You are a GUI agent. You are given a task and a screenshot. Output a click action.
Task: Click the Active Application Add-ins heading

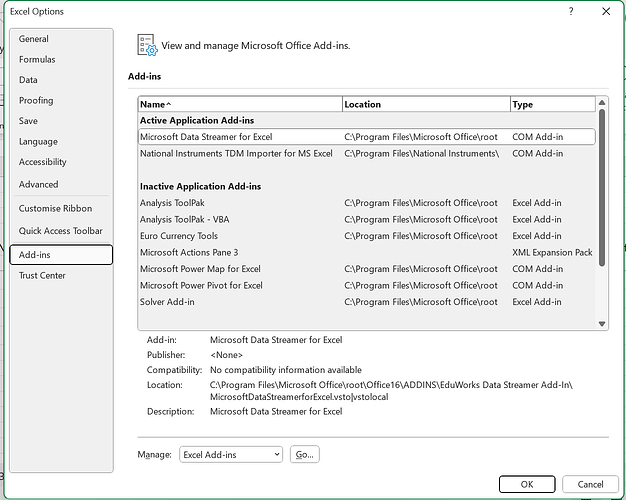(x=197, y=120)
